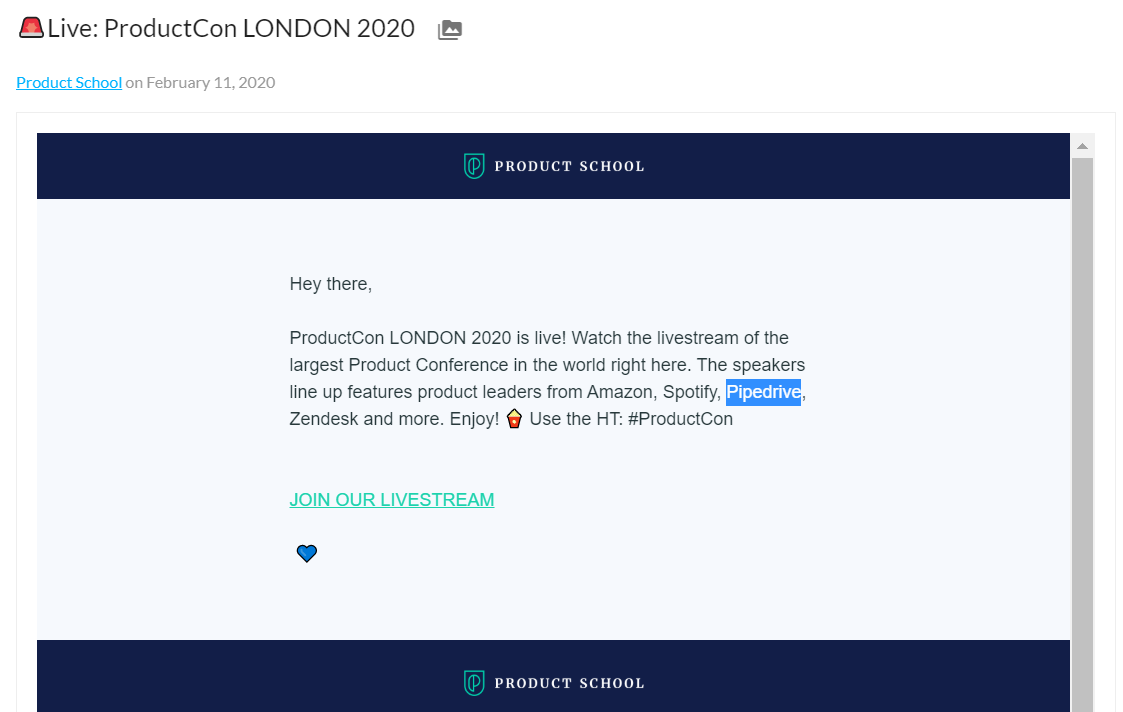Click the "Hey there," greeting
Viewport: 1123px width, 712px height.
tap(331, 284)
